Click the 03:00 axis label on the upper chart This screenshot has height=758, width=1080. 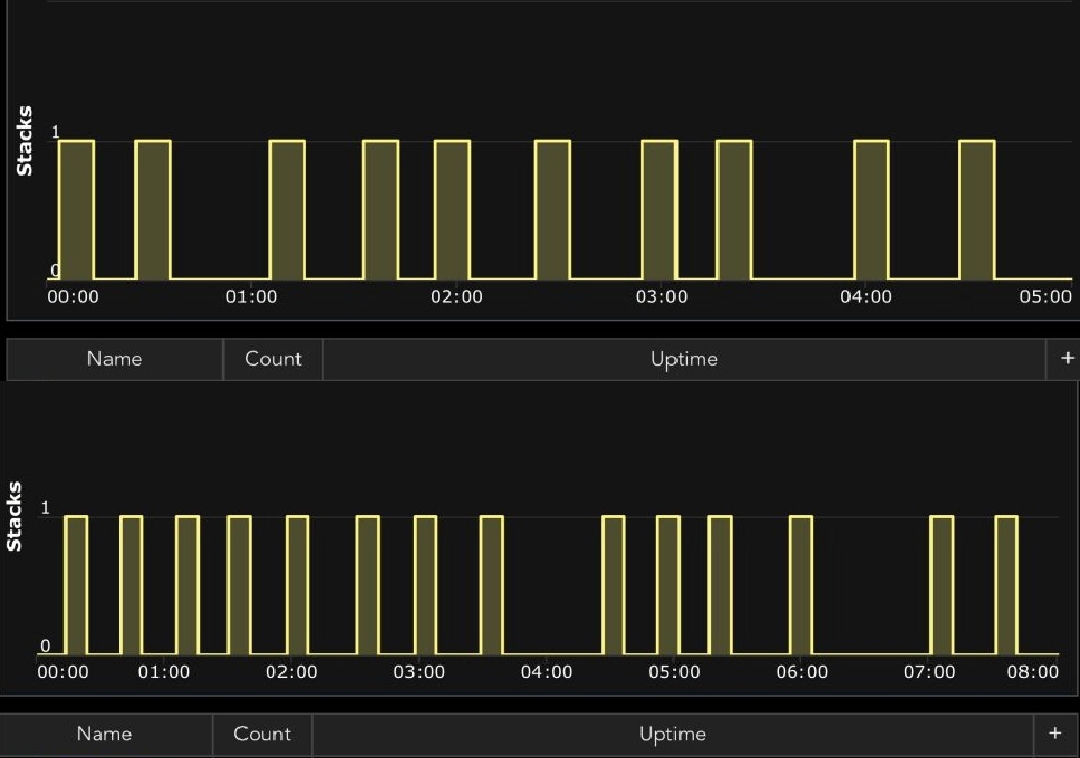click(661, 297)
